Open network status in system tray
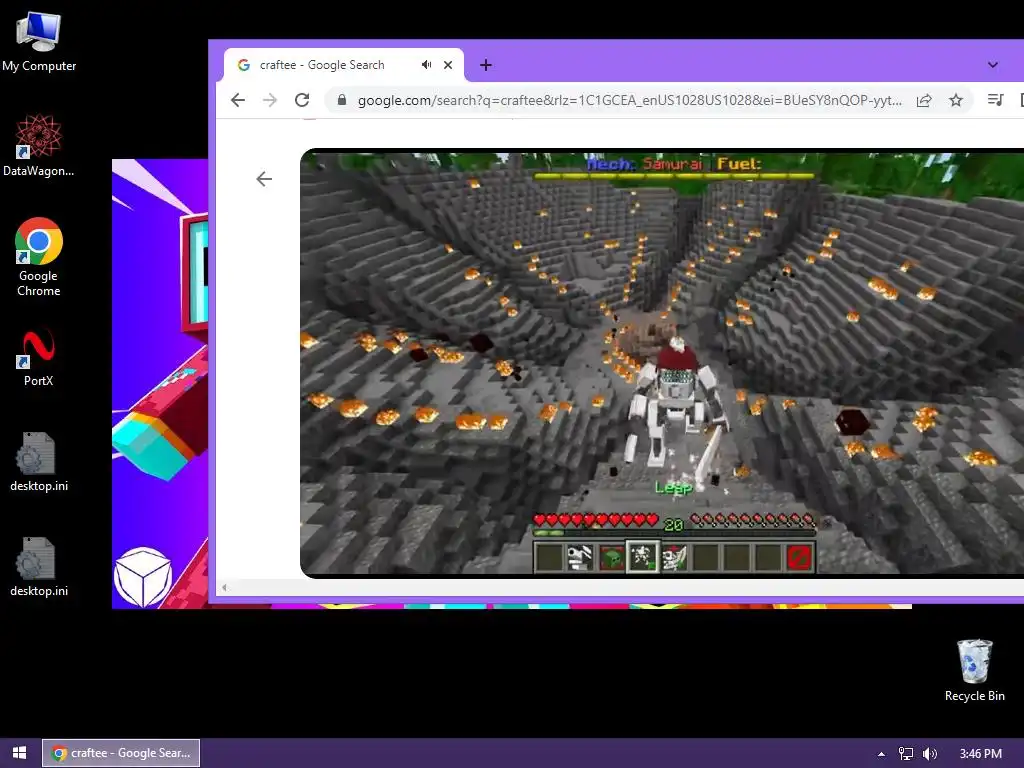 tap(906, 754)
